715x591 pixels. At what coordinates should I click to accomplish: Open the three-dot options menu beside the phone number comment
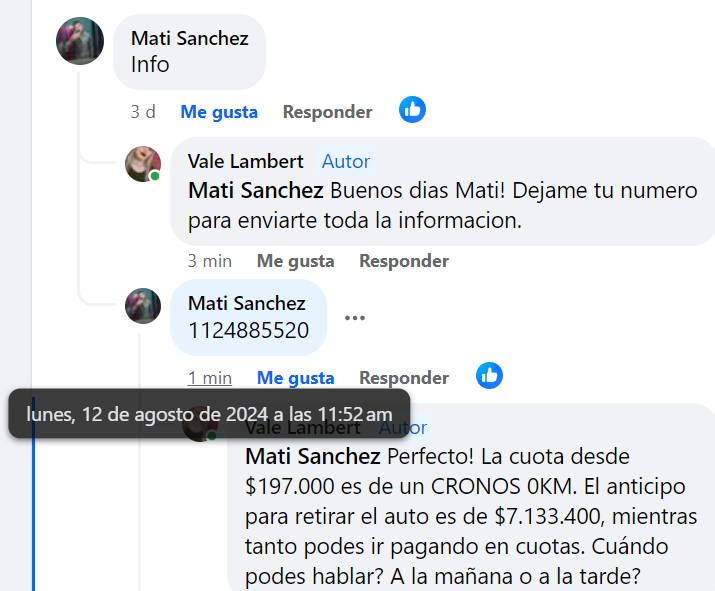tap(354, 318)
